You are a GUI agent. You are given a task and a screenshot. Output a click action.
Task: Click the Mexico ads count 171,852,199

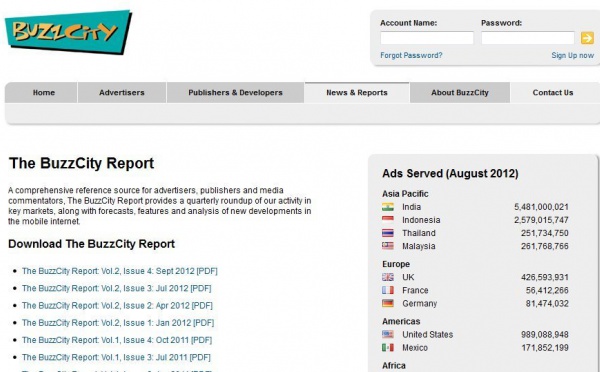point(545,348)
